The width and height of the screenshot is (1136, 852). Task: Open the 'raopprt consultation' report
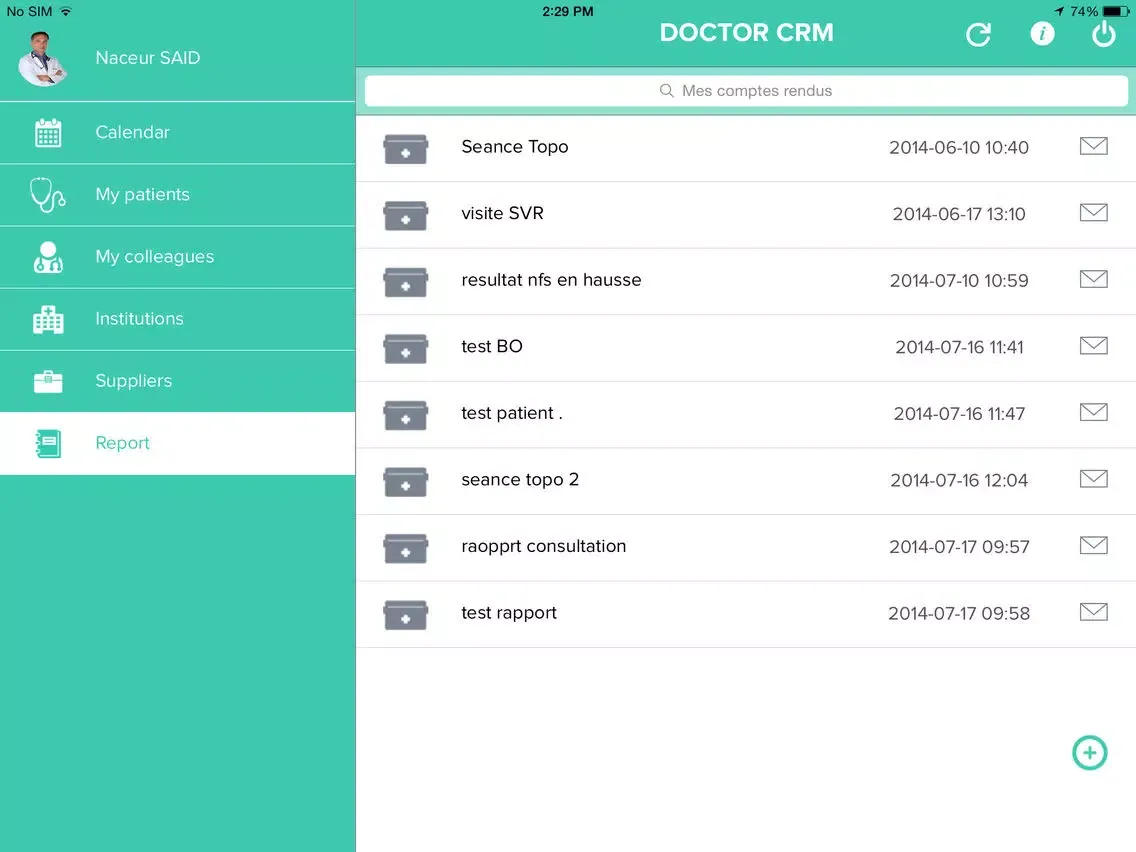pyautogui.click(x=543, y=546)
